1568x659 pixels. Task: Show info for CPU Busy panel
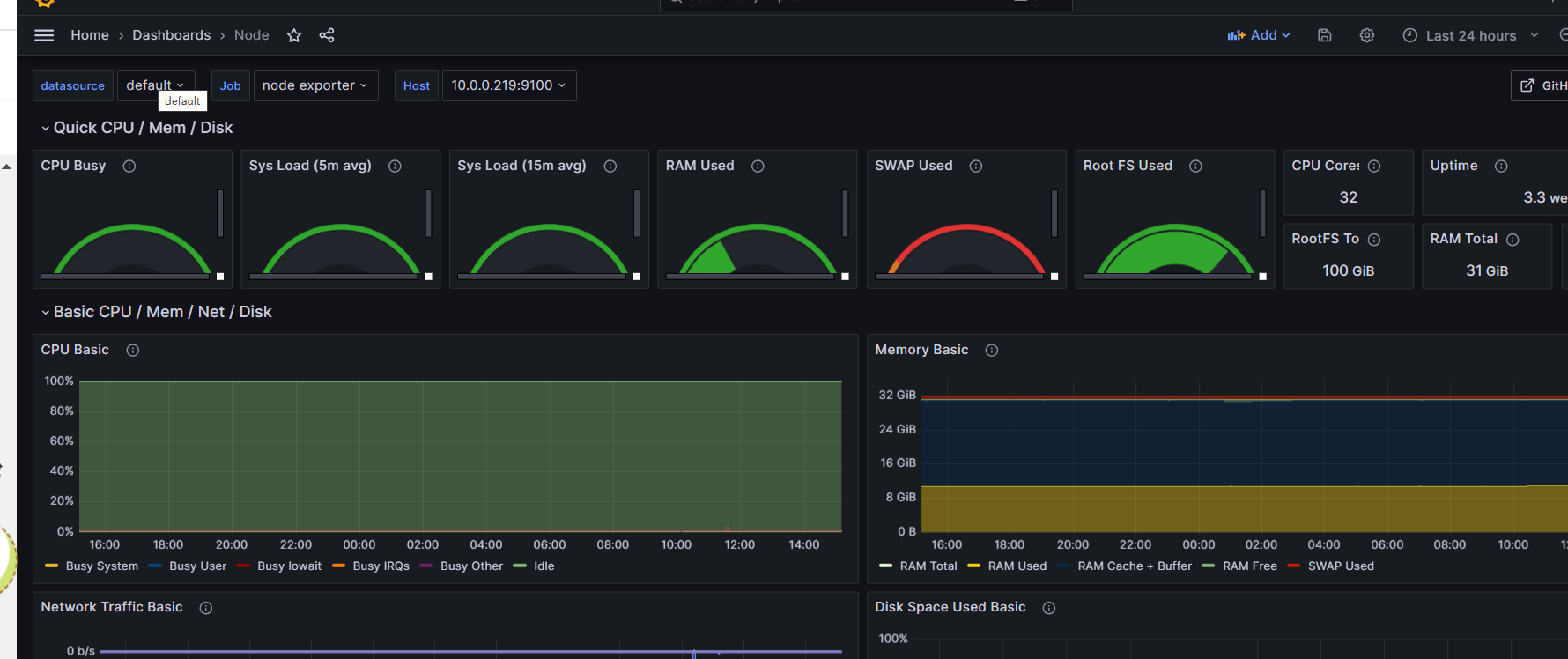[129, 166]
